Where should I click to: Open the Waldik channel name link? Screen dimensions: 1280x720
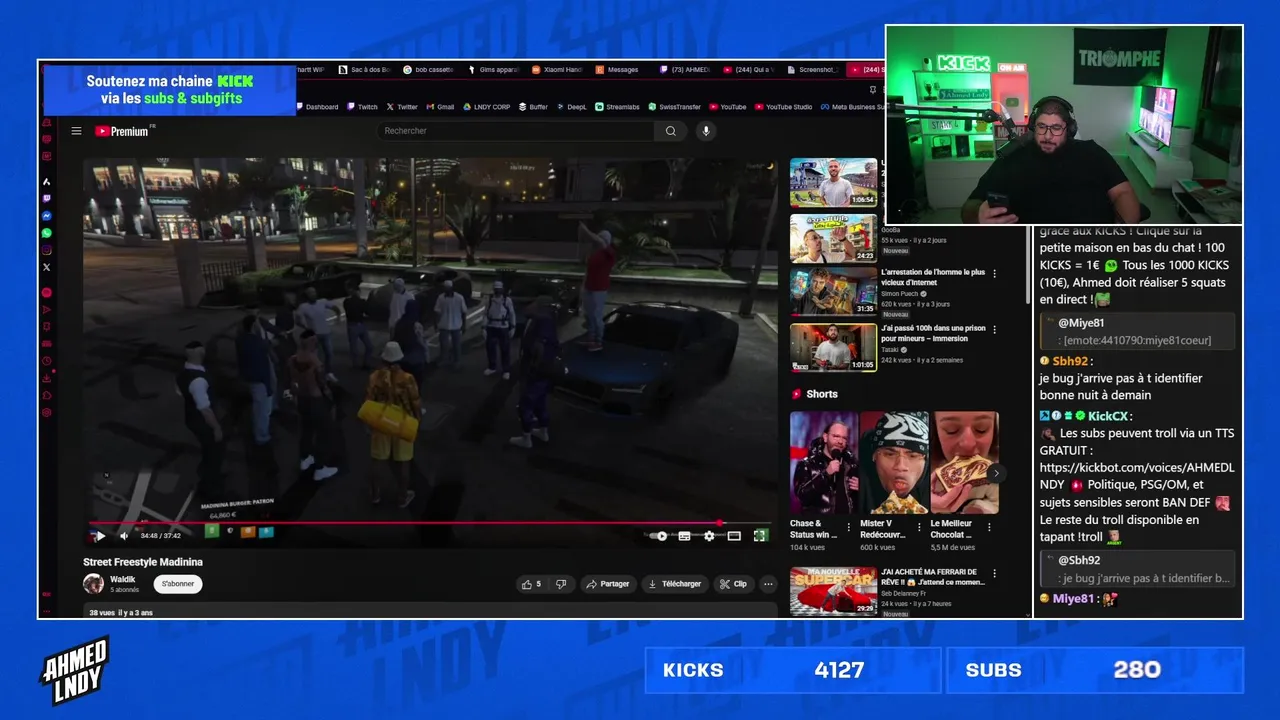(x=122, y=579)
